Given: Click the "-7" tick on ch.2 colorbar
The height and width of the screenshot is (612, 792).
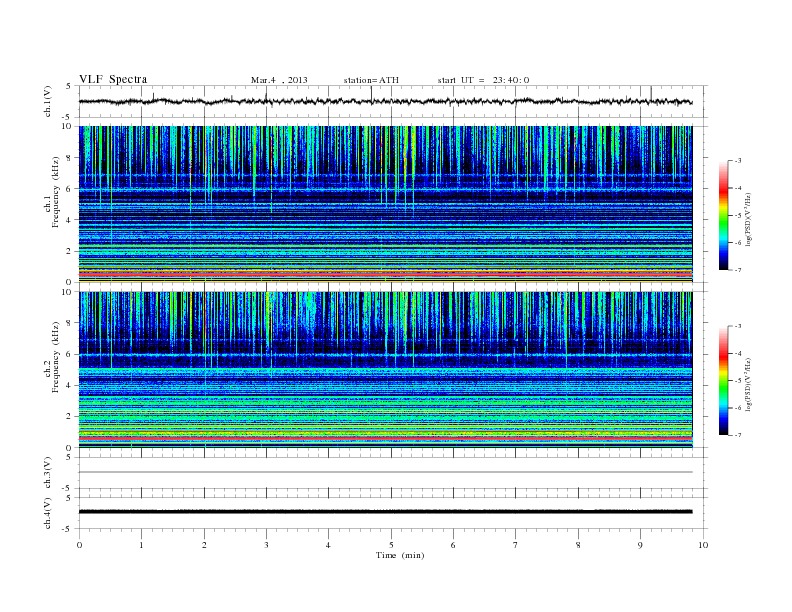Looking at the screenshot, I should tap(737, 435).
